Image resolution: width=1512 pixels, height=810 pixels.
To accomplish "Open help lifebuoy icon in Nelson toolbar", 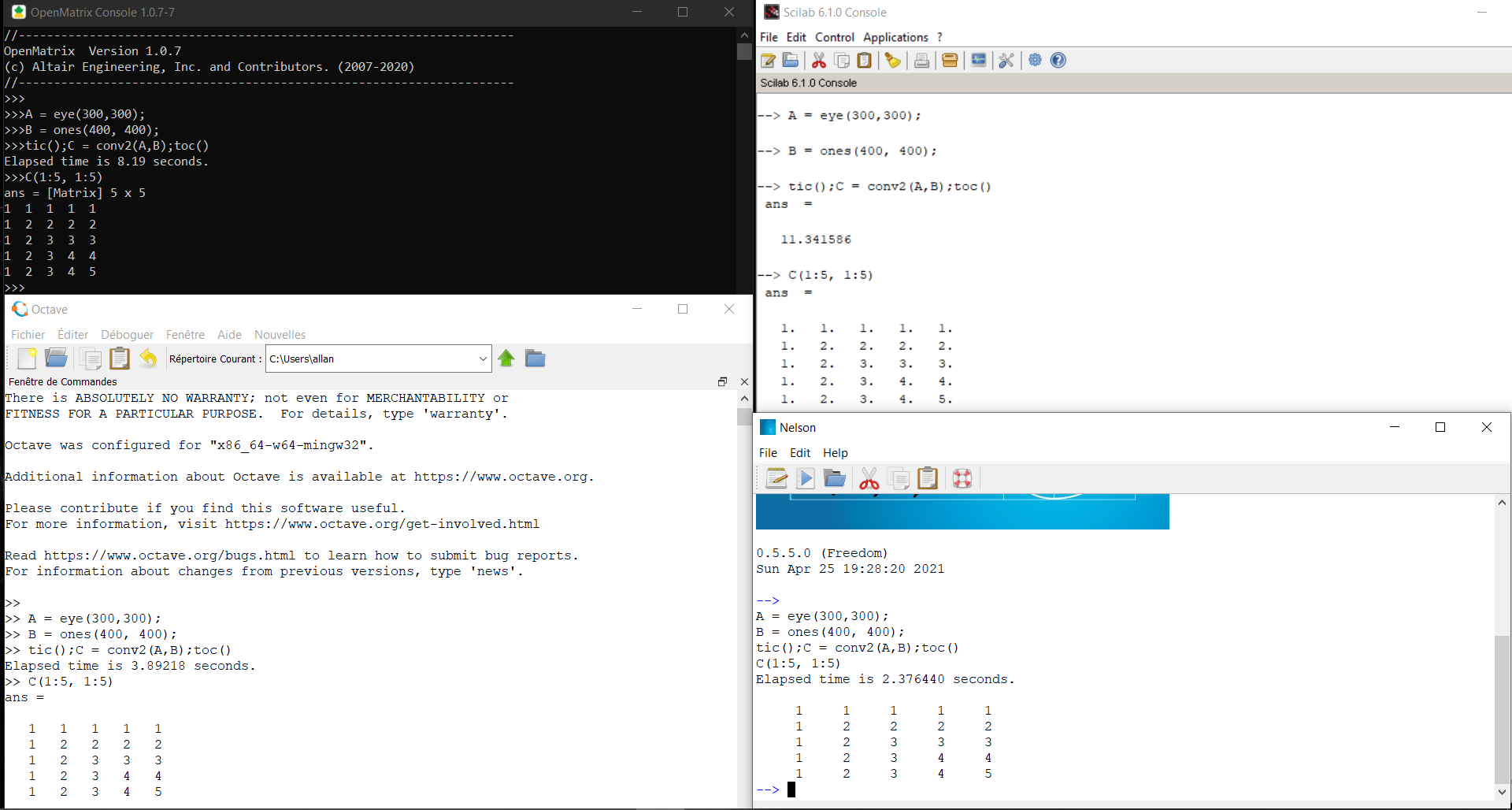I will [962, 478].
